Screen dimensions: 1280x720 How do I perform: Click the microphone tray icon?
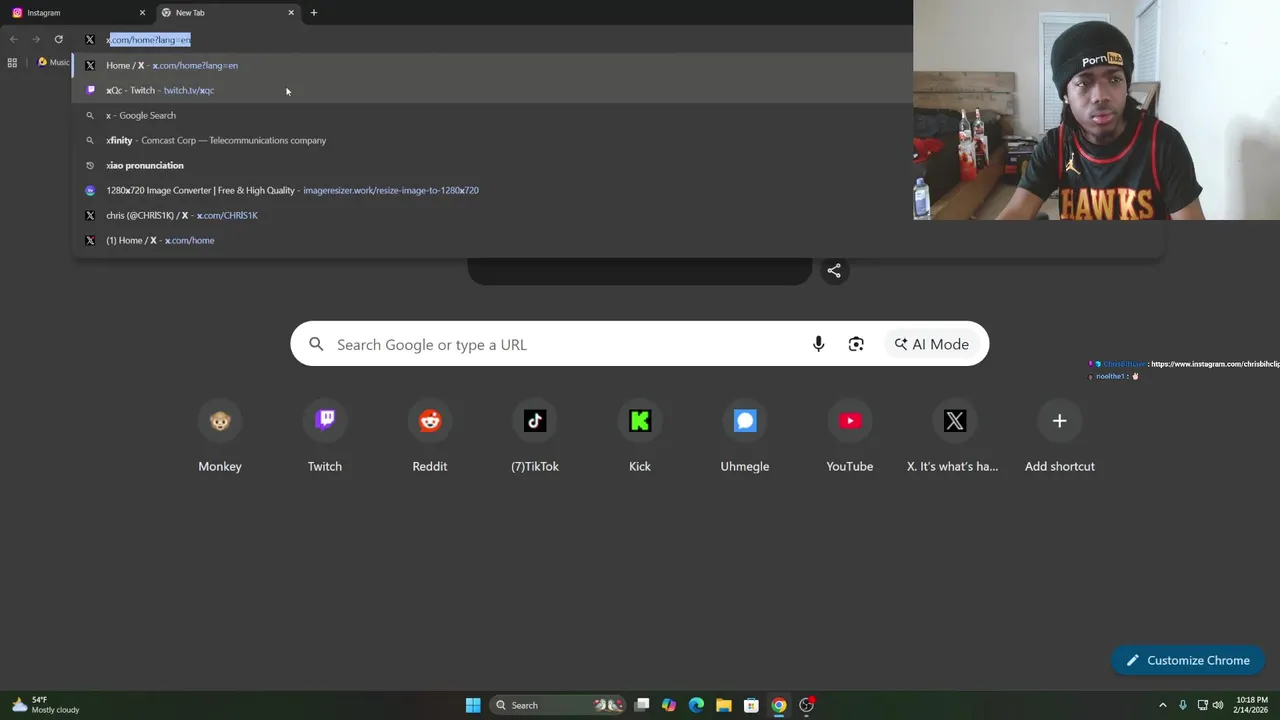(x=1183, y=705)
